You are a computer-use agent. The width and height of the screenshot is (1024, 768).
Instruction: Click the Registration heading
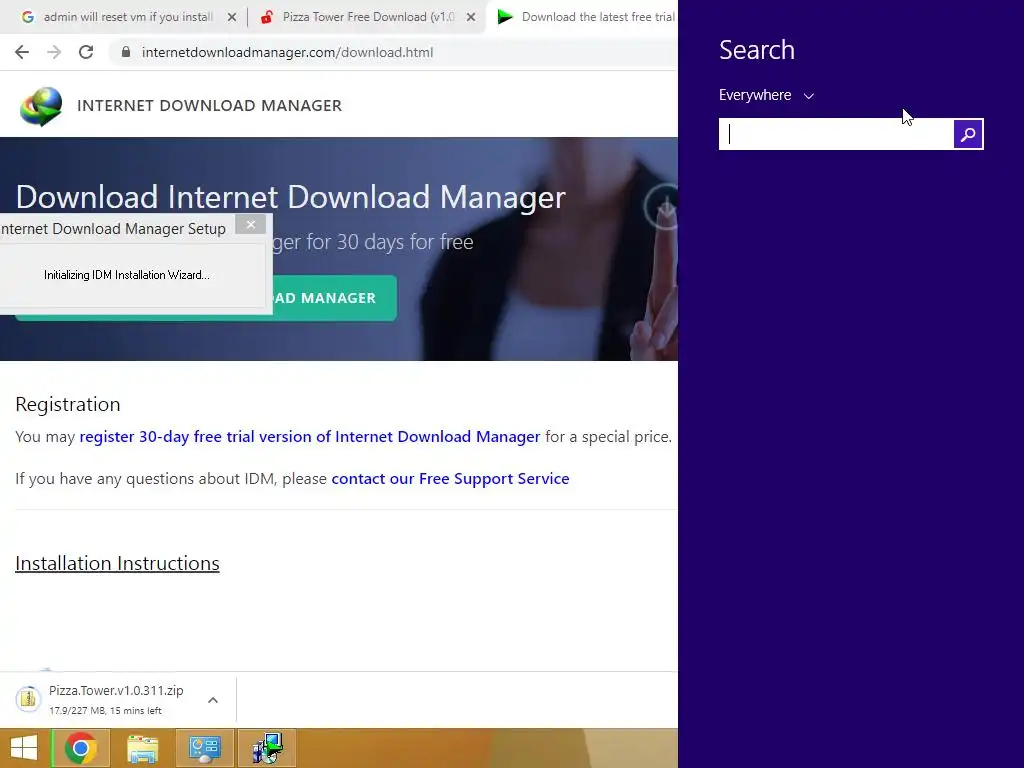pyautogui.click(x=68, y=404)
